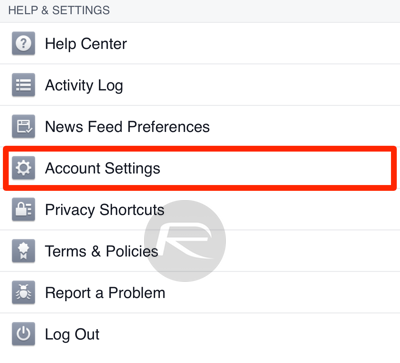Click the Help & Settings section header
400x363 pixels.
click(59, 10)
